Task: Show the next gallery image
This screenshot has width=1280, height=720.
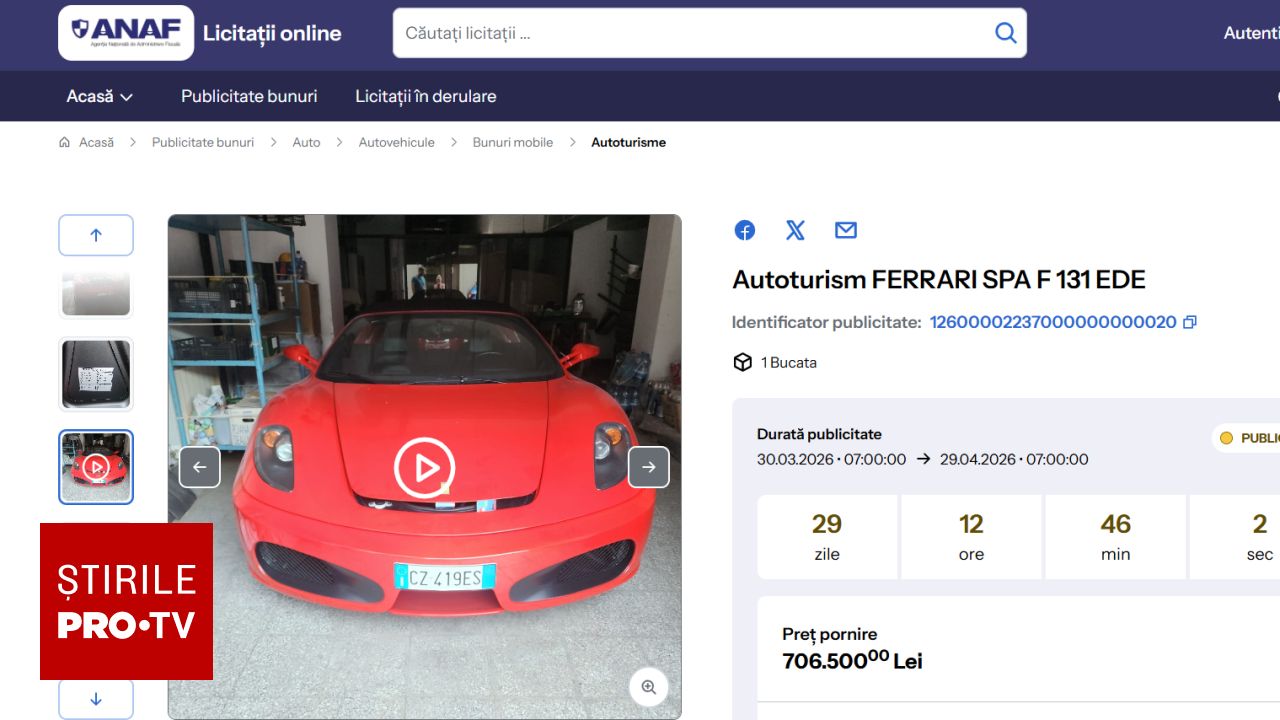Action: [649, 467]
